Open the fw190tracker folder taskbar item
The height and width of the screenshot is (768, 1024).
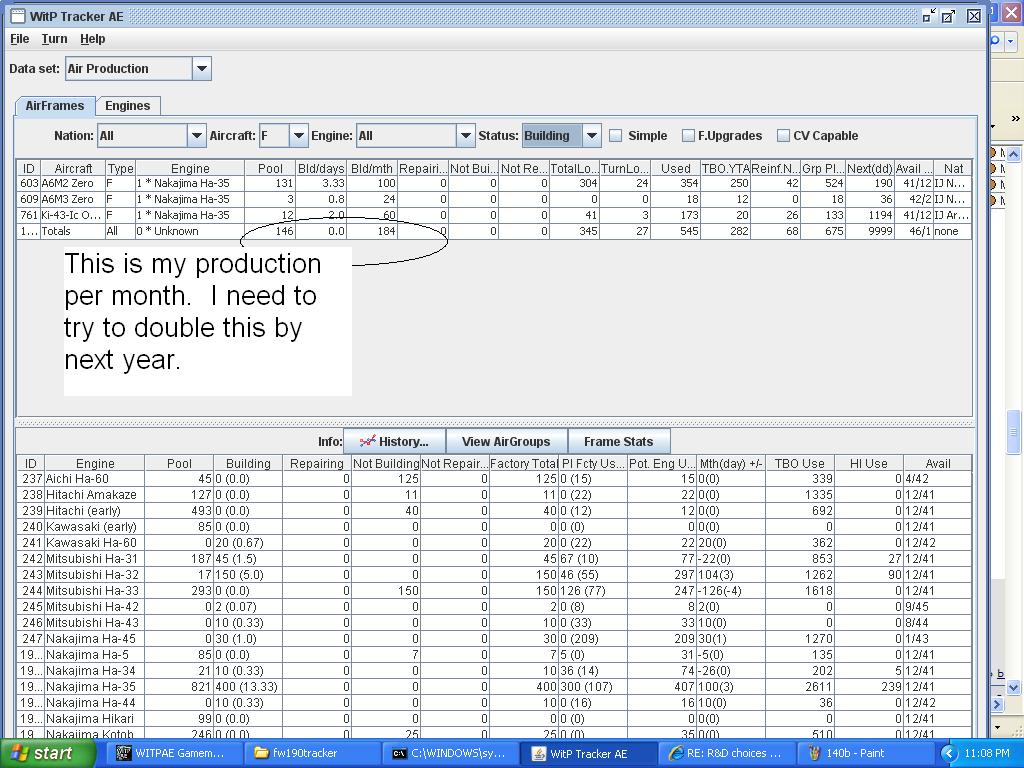(314, 754)
